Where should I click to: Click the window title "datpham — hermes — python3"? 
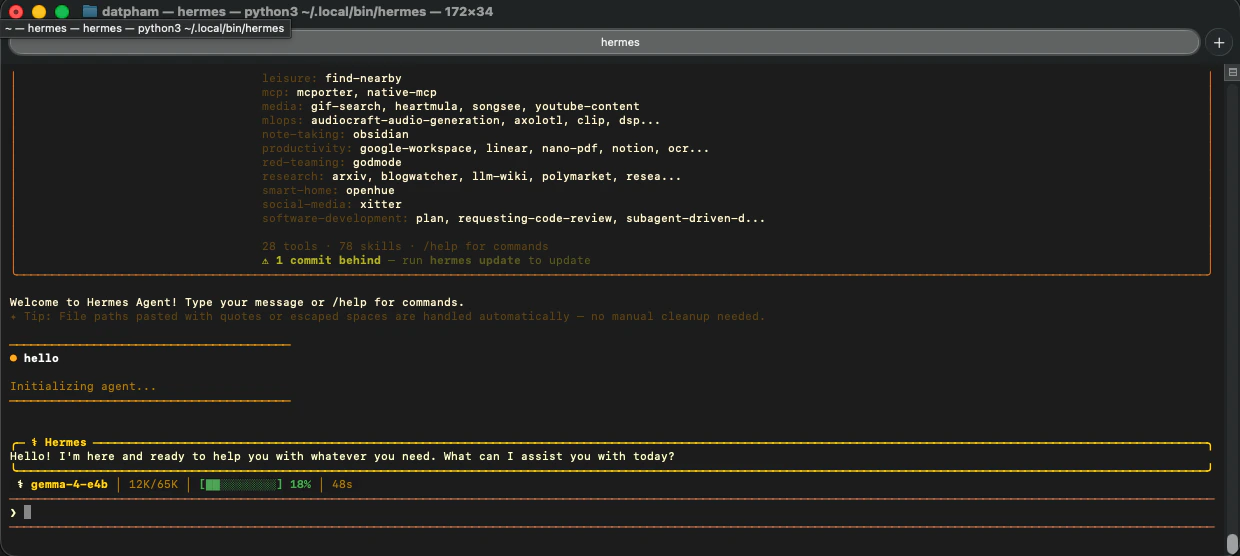298,11
